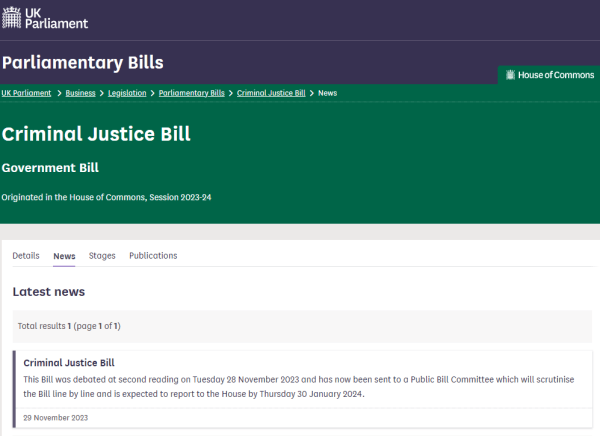Click the large Criminal Justice Bill page heading

coord(96,134)
